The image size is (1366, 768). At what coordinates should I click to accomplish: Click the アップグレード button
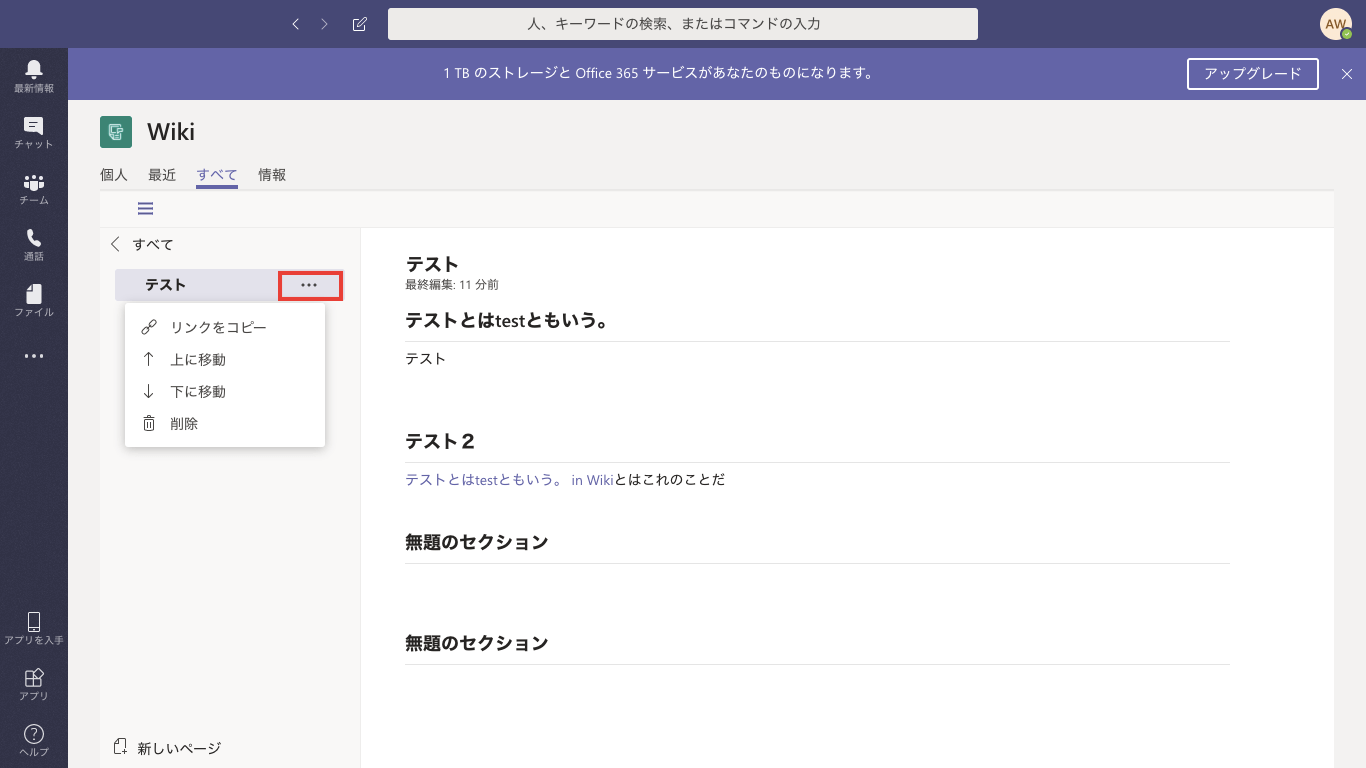(x=1253, y=73)
